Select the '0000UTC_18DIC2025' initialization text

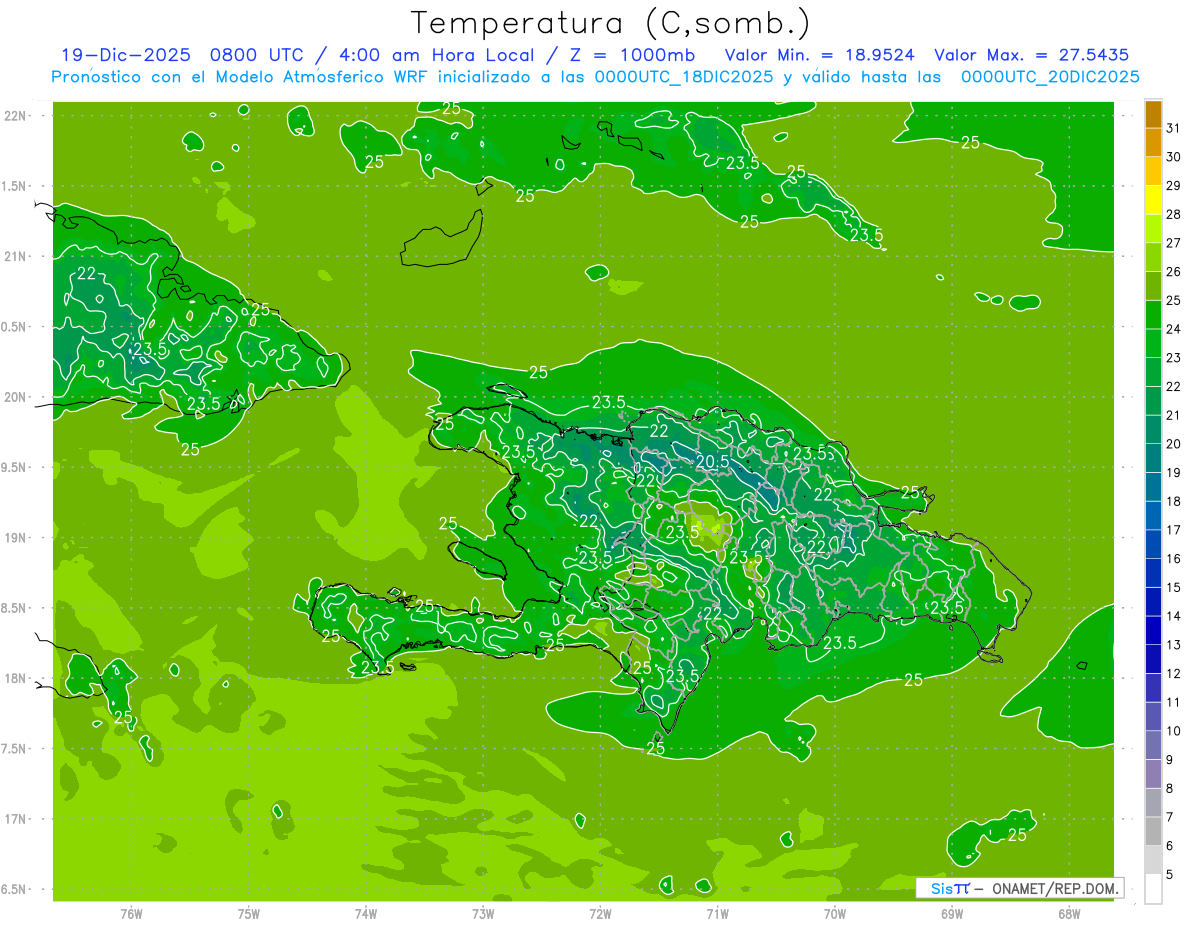click(x=685, y=77)
